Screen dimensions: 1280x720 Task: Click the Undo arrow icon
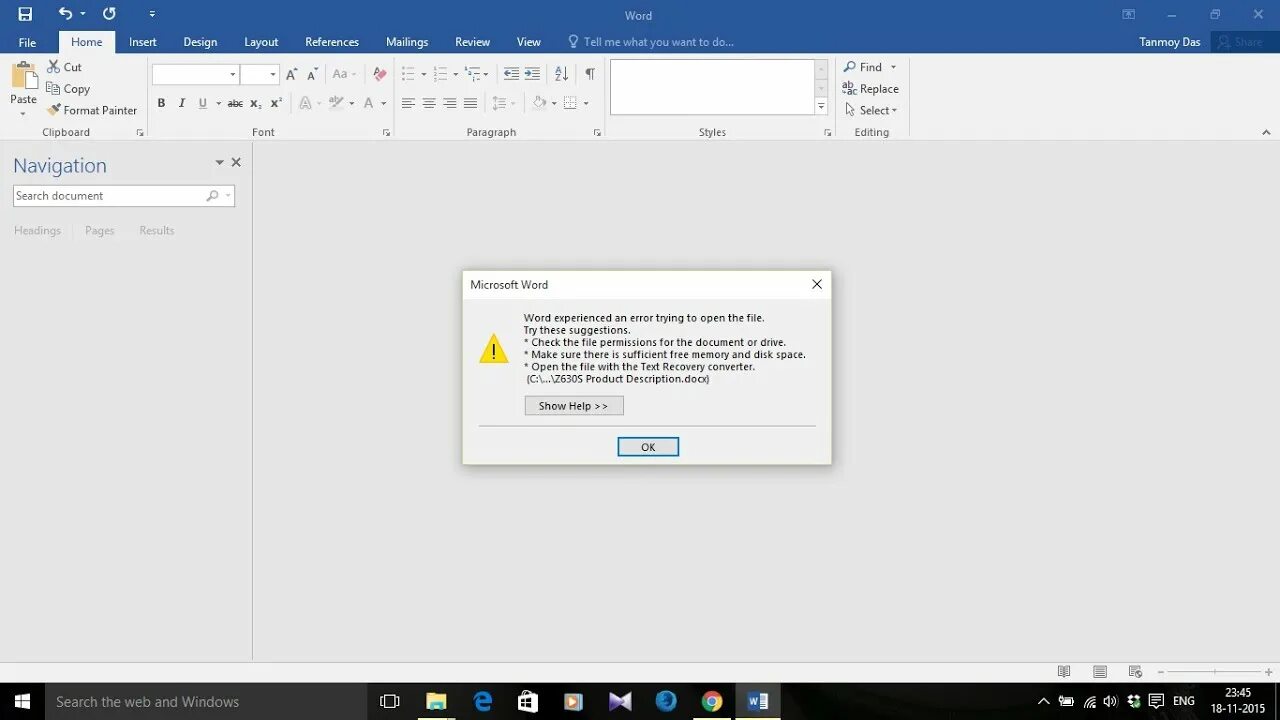point(65,14)
